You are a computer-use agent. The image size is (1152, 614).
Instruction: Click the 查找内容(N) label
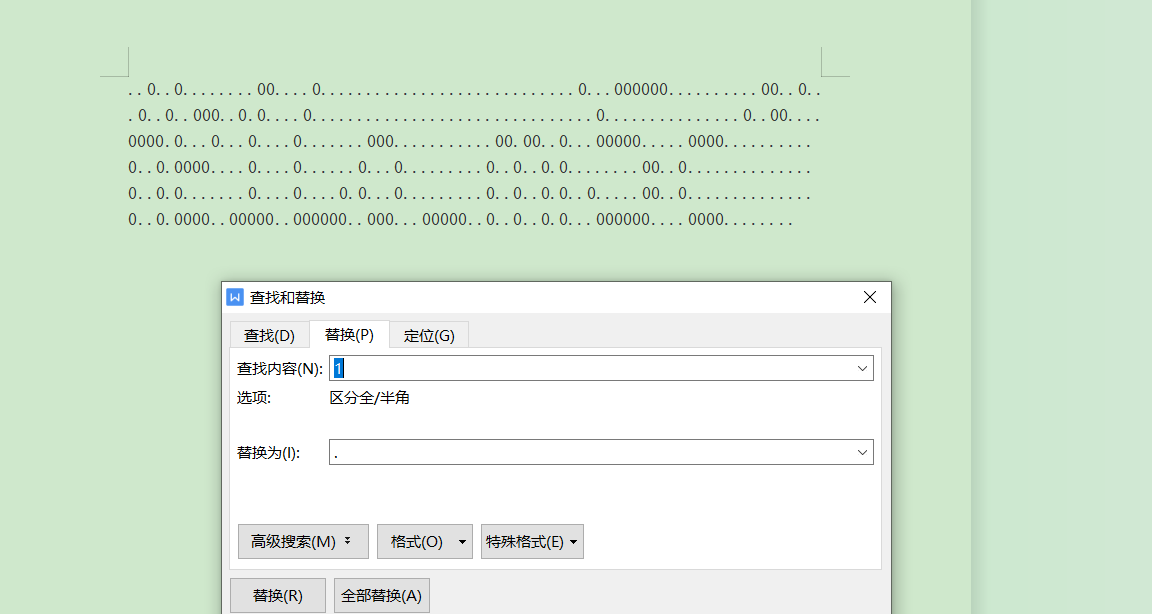coord(279,368)
